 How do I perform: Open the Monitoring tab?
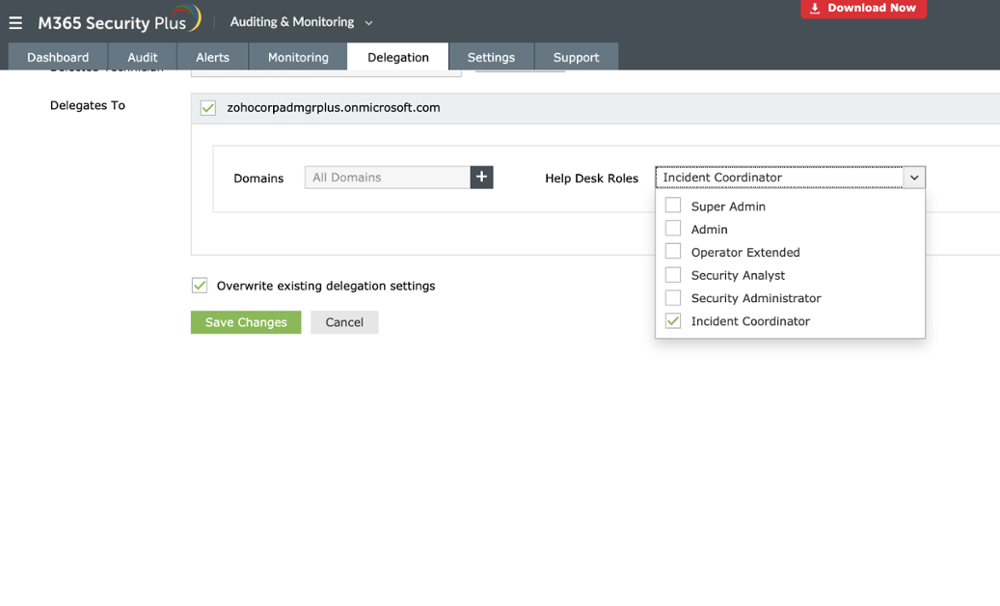tap(298, 57)
